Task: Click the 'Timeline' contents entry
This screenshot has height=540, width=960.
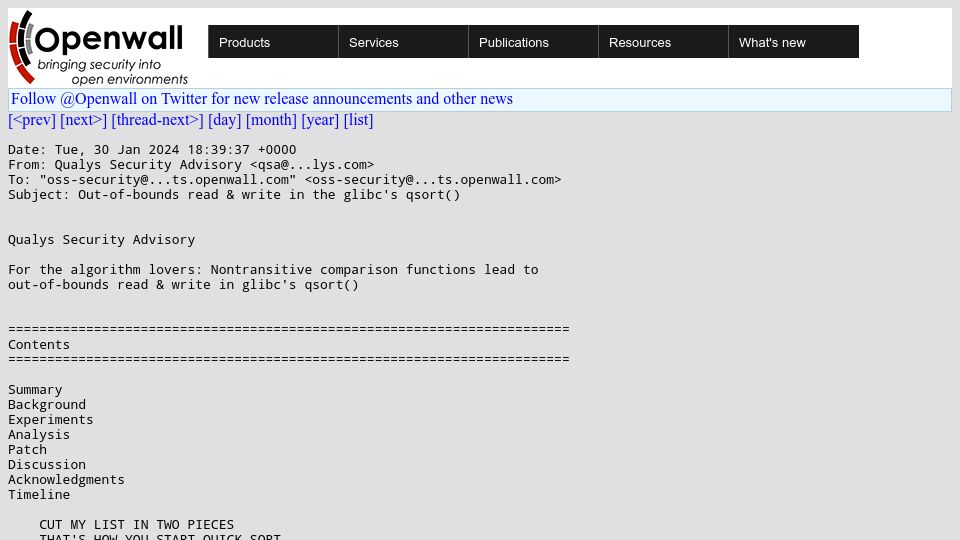Action: 39,495
